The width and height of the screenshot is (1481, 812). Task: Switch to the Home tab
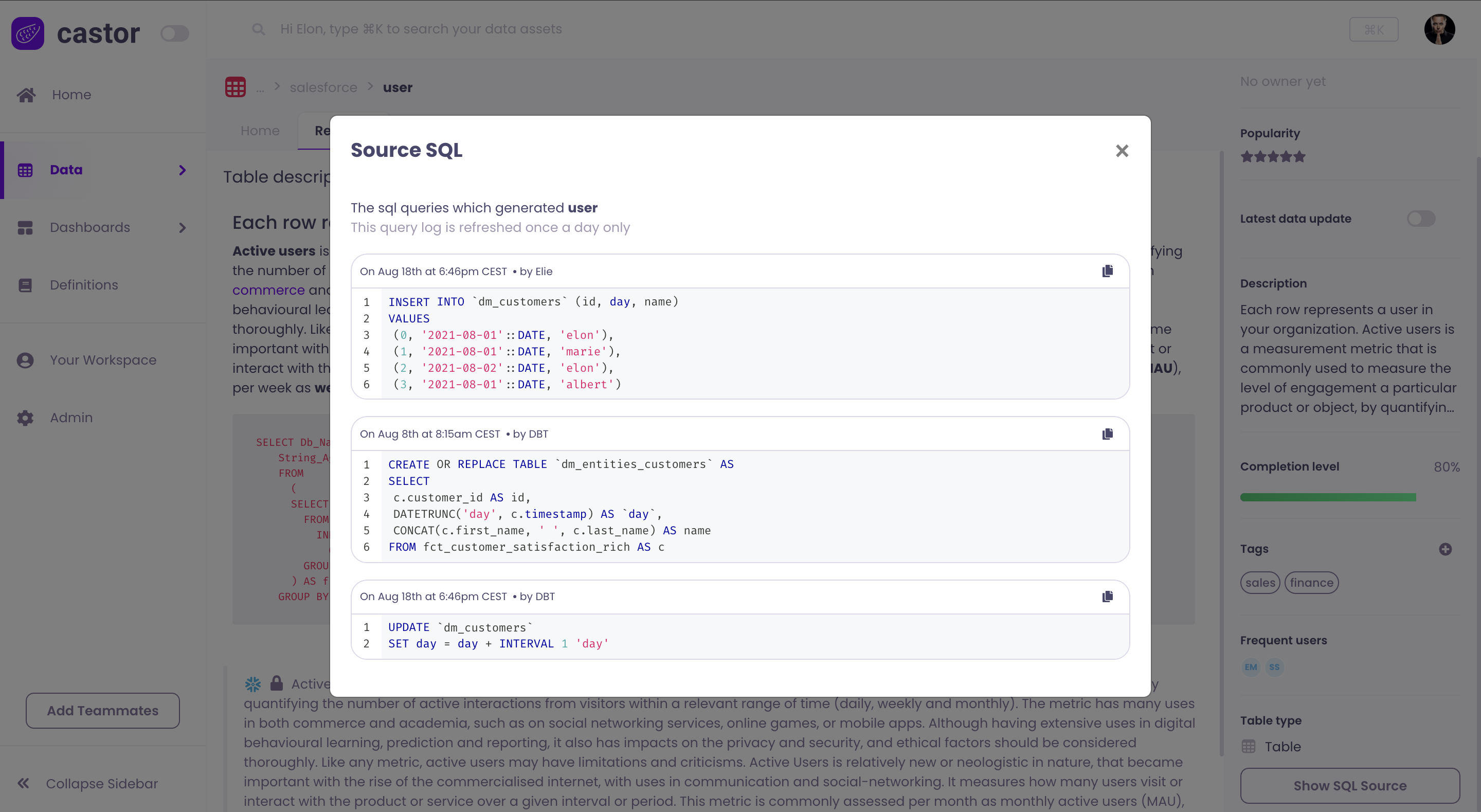point(260,131)
